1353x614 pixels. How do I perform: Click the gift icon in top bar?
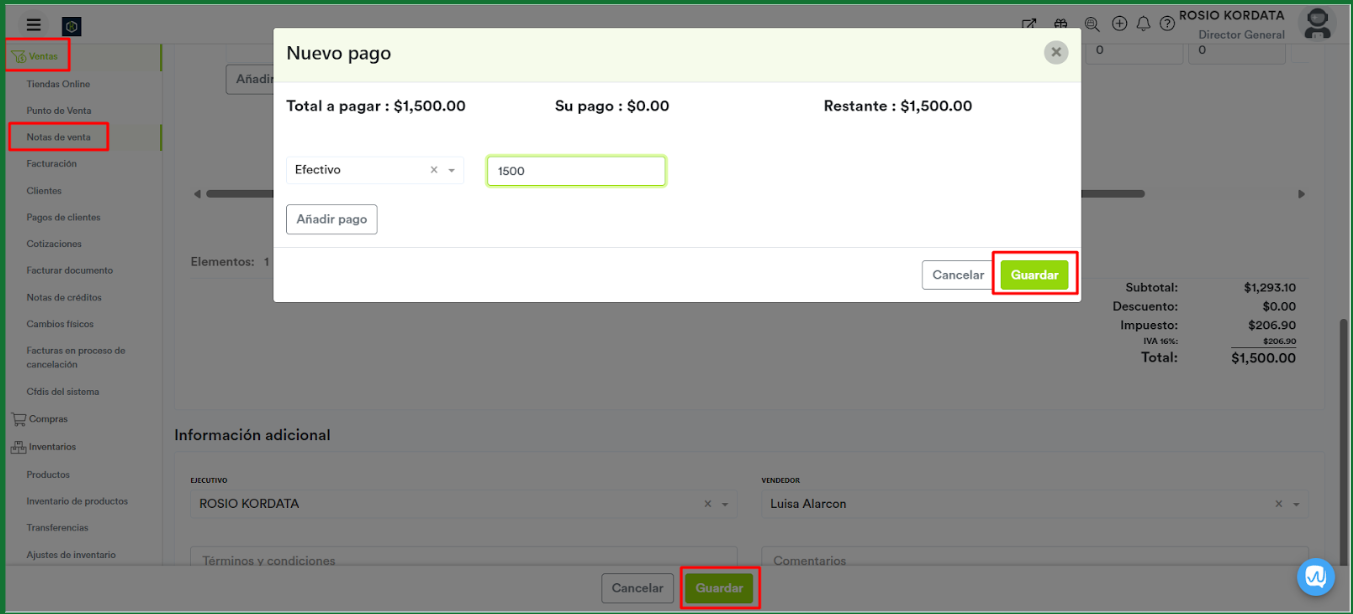point(1061,24)
